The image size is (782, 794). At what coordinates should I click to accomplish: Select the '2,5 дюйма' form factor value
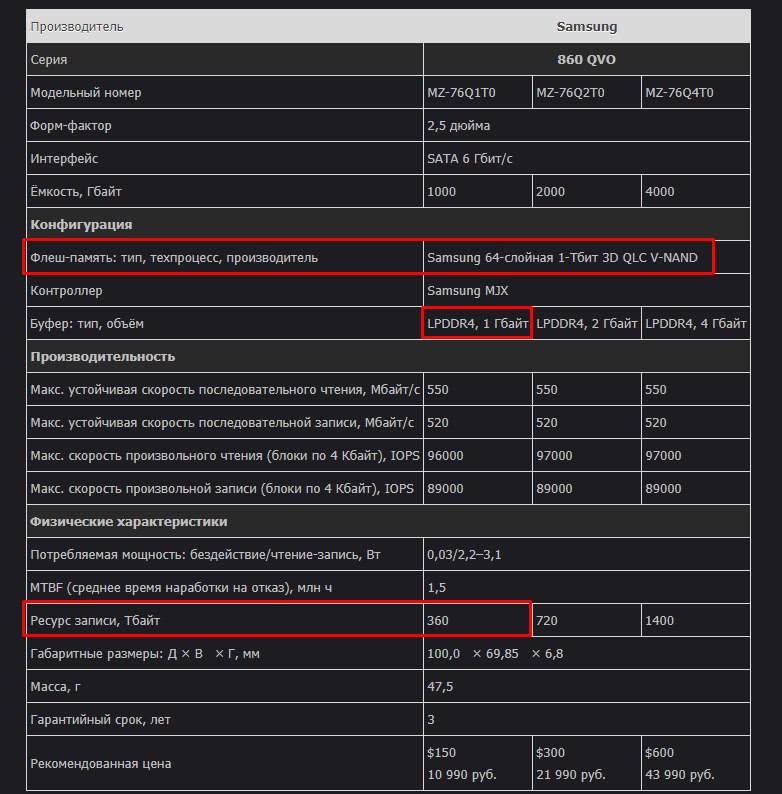458,126
